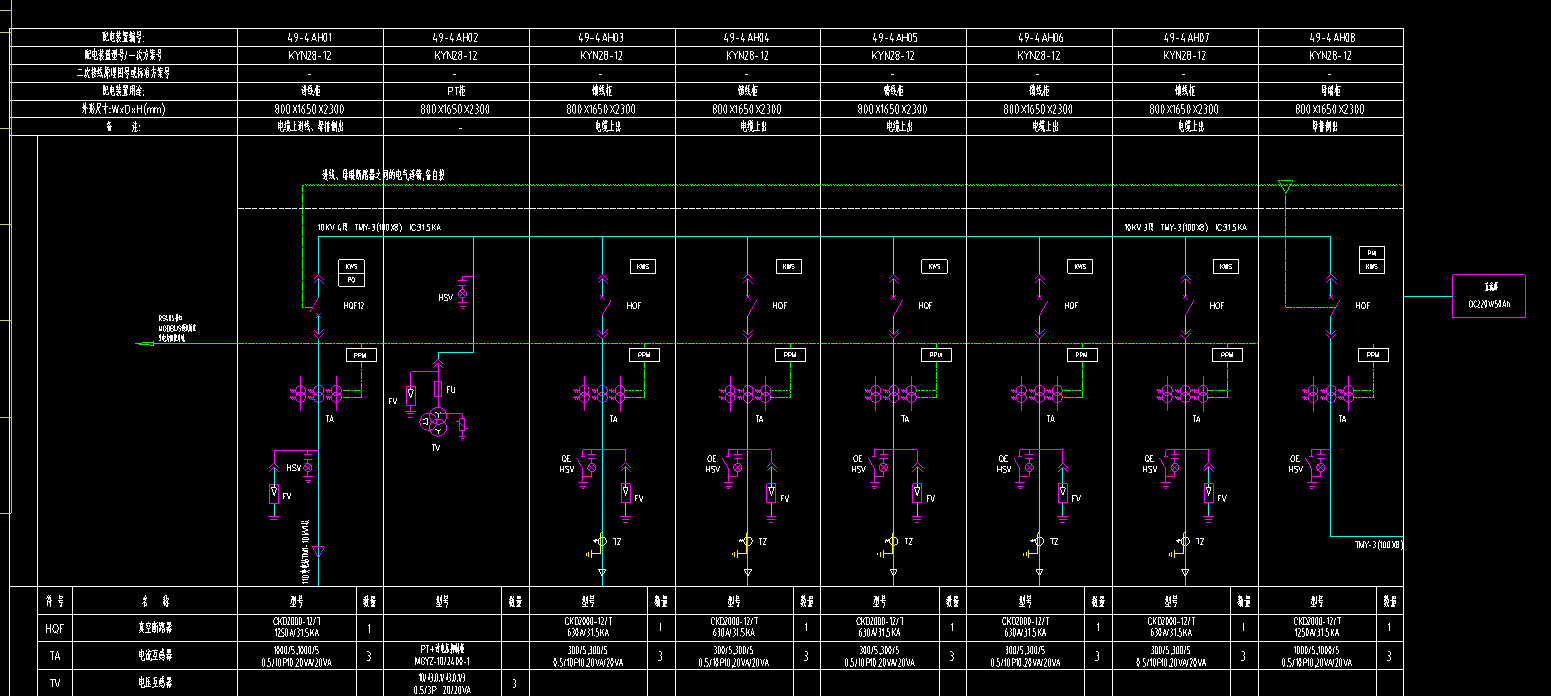Pick the KMS box in AH04 cabinet
The height and width of the screenshot is (696, 1551).
[789, 267]
